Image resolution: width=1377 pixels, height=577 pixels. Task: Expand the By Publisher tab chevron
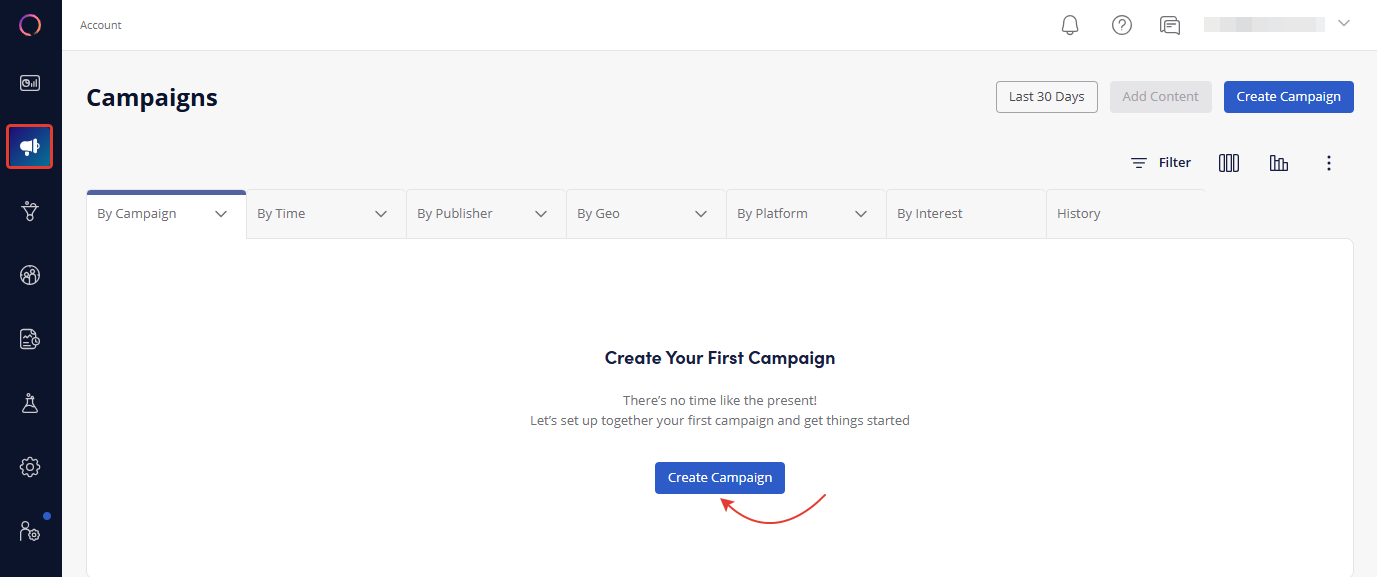click(x=541, y=214)
